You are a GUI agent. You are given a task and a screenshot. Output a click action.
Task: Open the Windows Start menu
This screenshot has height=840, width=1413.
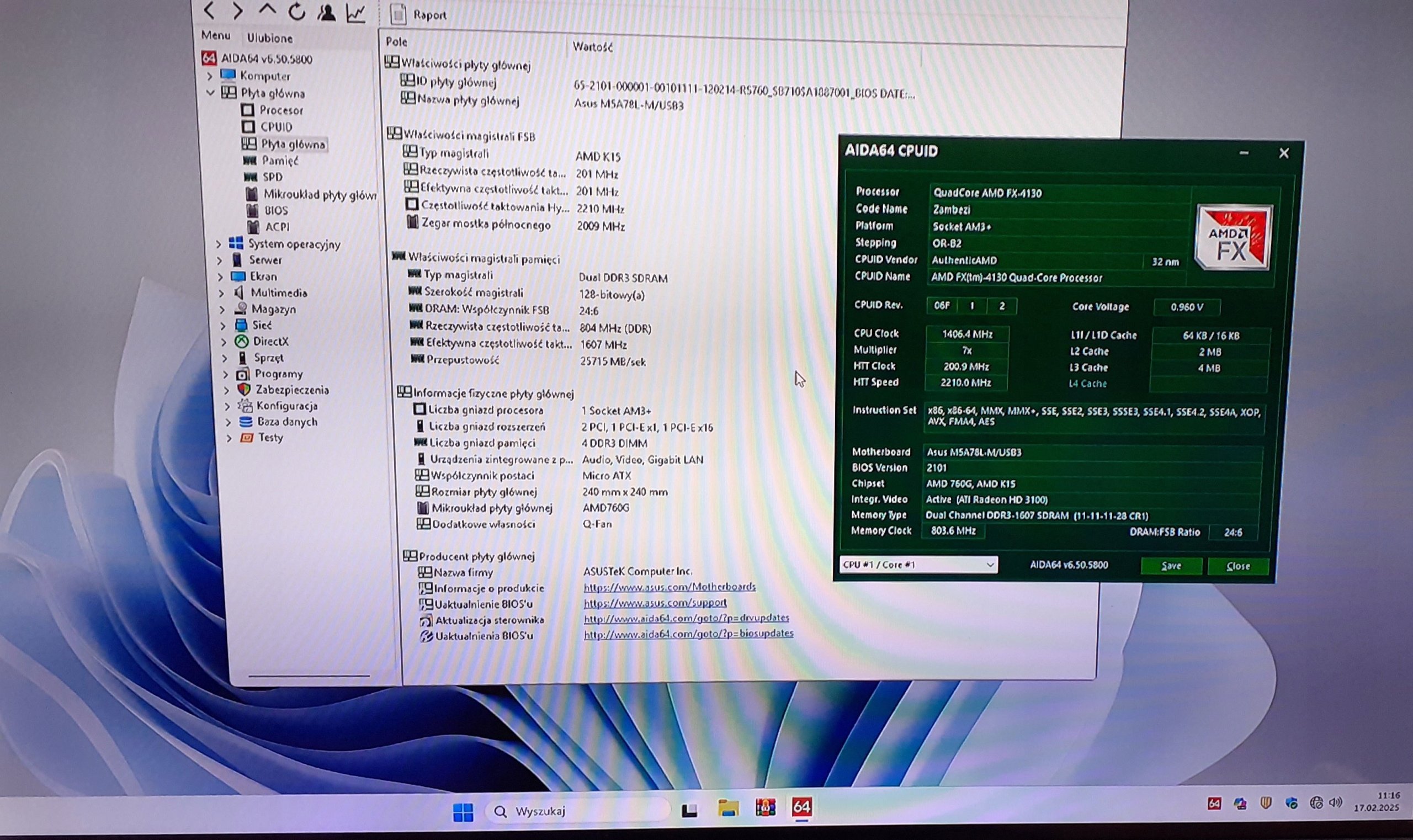[464, 811]
